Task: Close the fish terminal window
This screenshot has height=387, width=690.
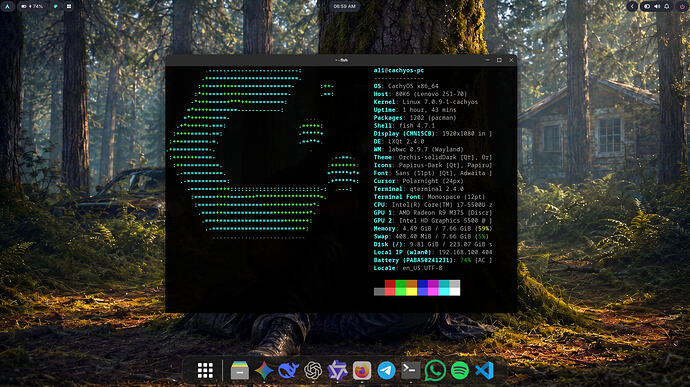Action: tap(511, 60)
